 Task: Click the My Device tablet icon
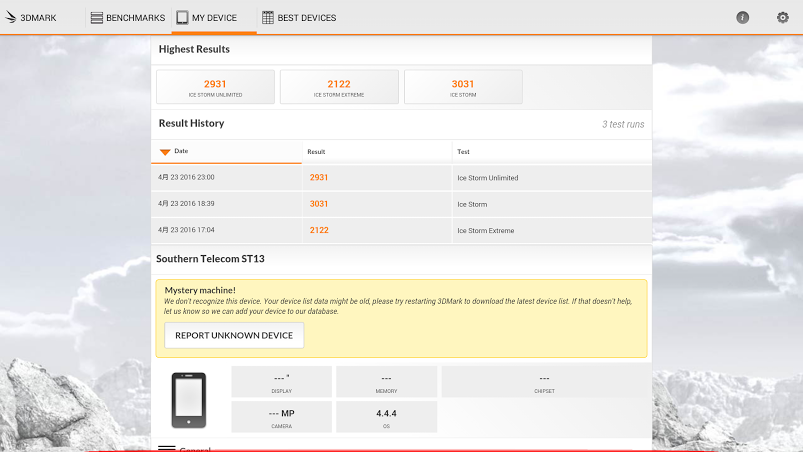tap(182, 17)
